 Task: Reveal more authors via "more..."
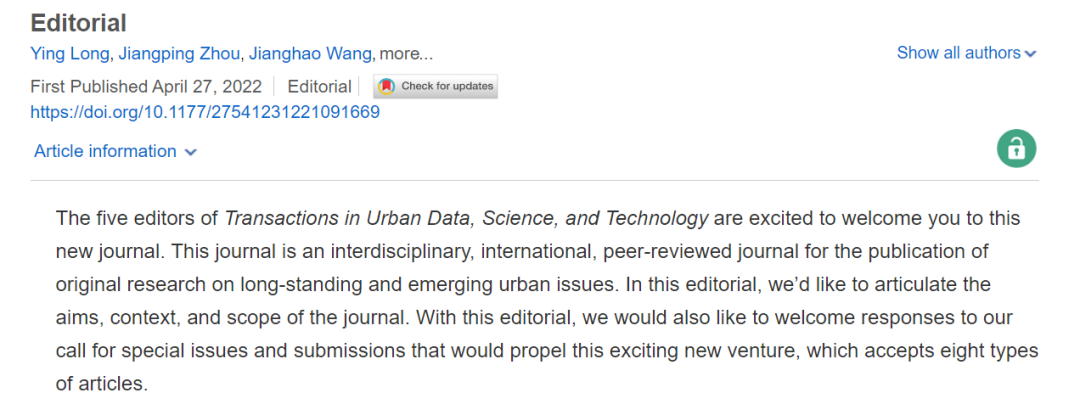(x=406, y=54)
